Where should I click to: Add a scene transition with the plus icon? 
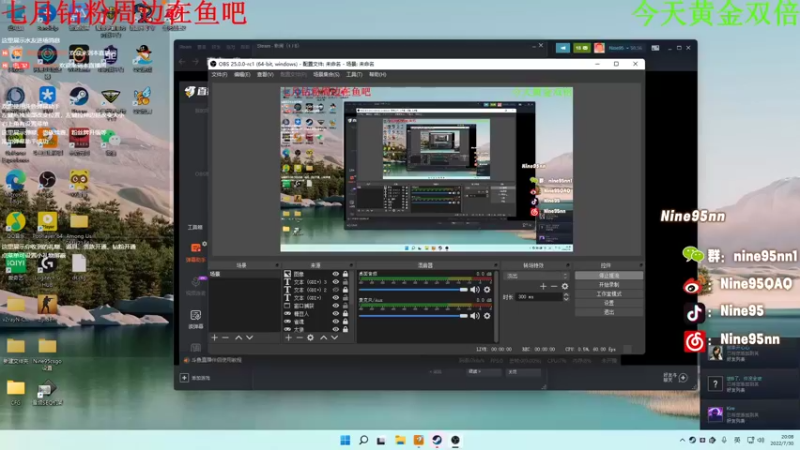543,286
